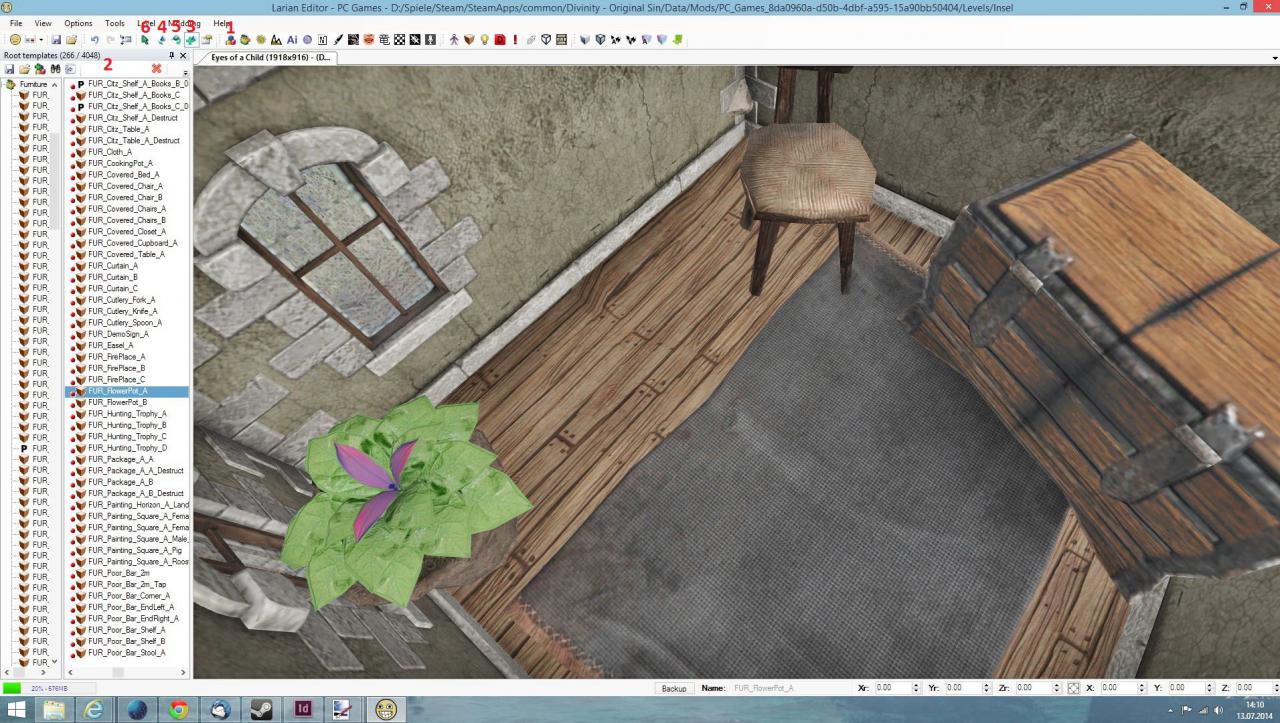The width and height of the screenshot is (1280, 723).
Task: Open Internet Explorer from the taskbar
Action: click(x=95, y=709)
